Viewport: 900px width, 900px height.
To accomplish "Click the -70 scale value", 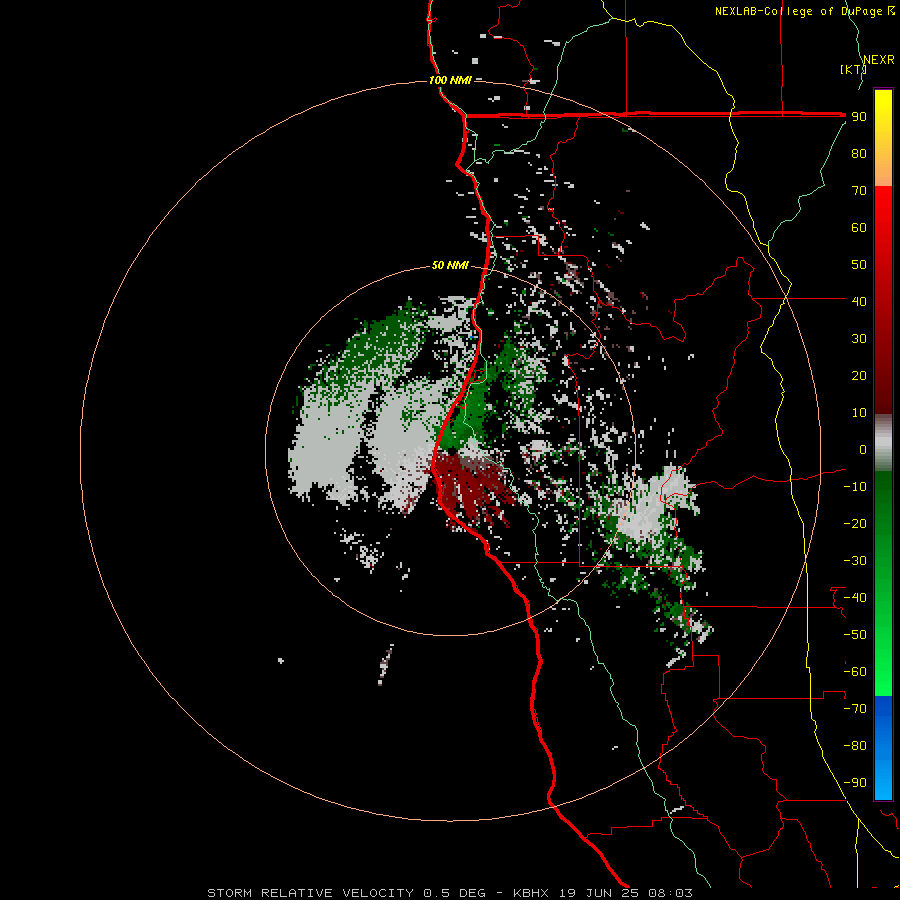I will click(855, 708).
